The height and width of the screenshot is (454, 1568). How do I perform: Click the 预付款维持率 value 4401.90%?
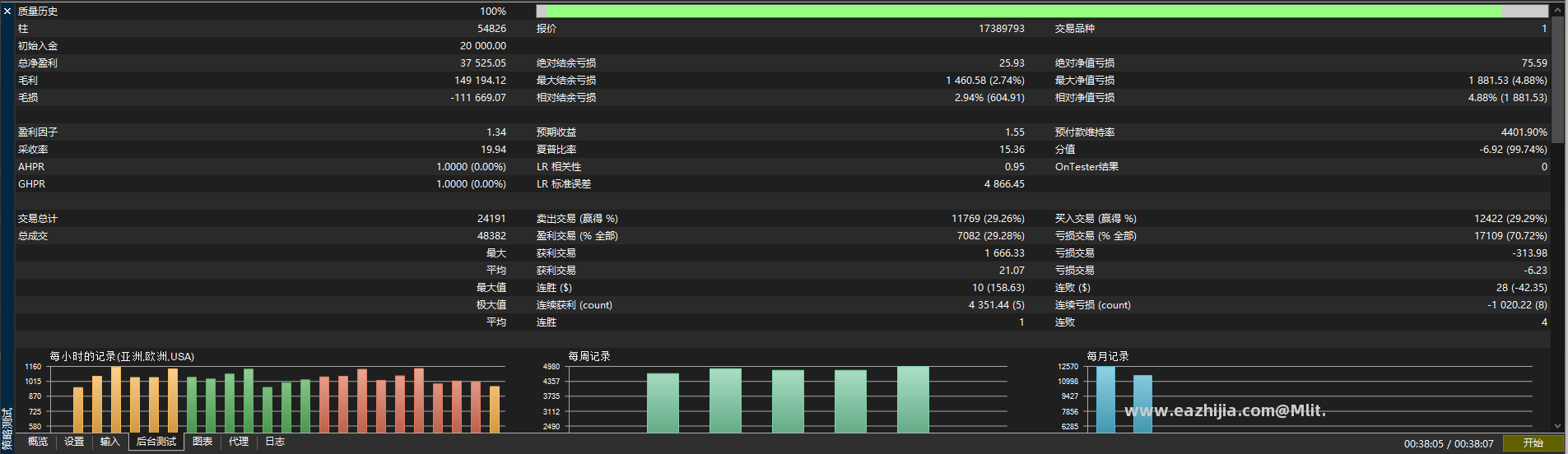[x=1524, y=132]
